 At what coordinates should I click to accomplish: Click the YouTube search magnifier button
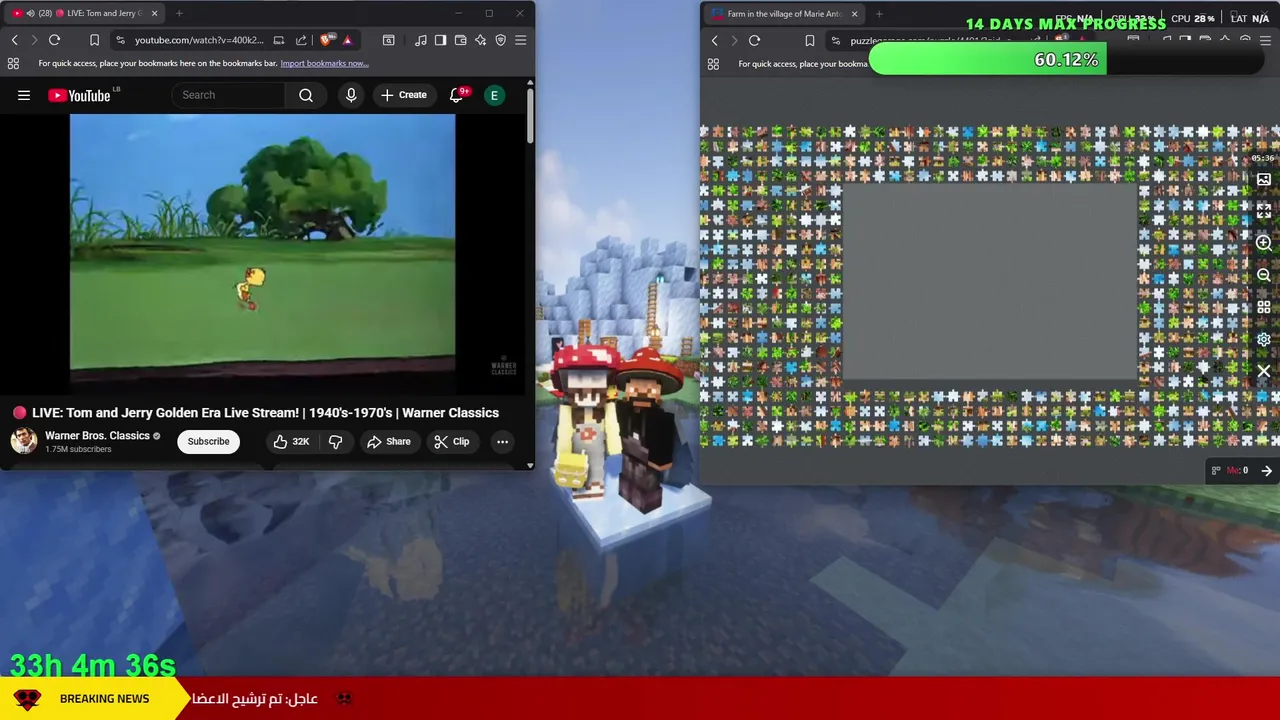(306, 95)
